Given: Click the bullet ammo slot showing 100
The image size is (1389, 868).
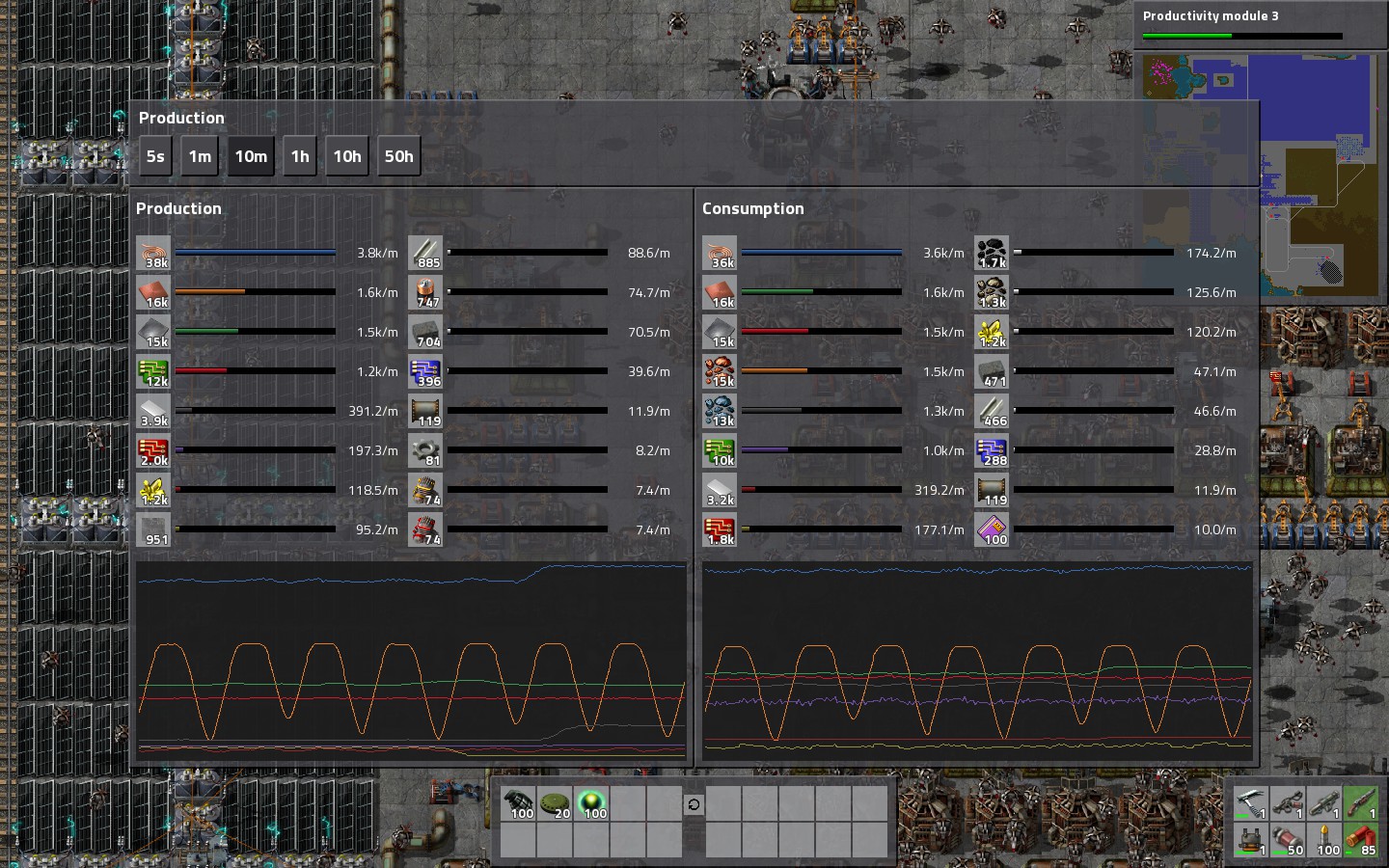Looking at the screenshot, I should (1324, 840).
